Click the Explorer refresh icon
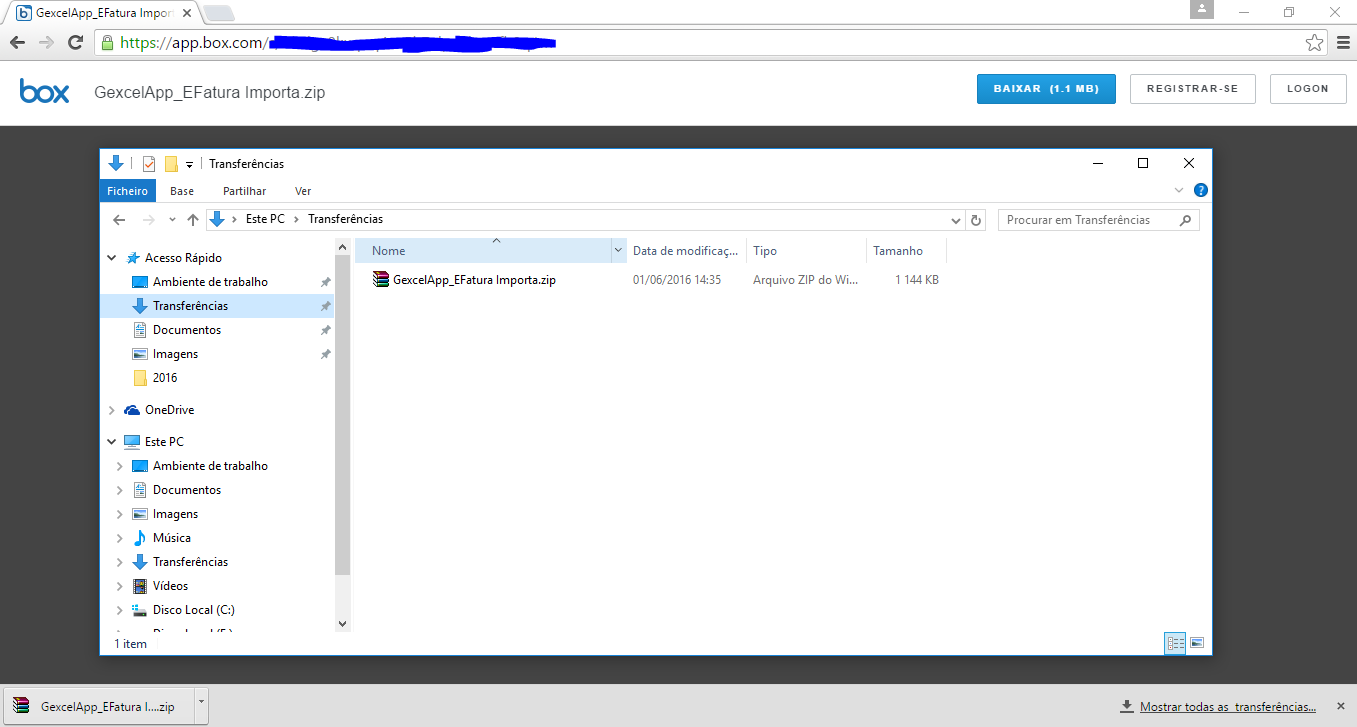The height and width of the screenshot is (727, 1357). tap(977, 220)
